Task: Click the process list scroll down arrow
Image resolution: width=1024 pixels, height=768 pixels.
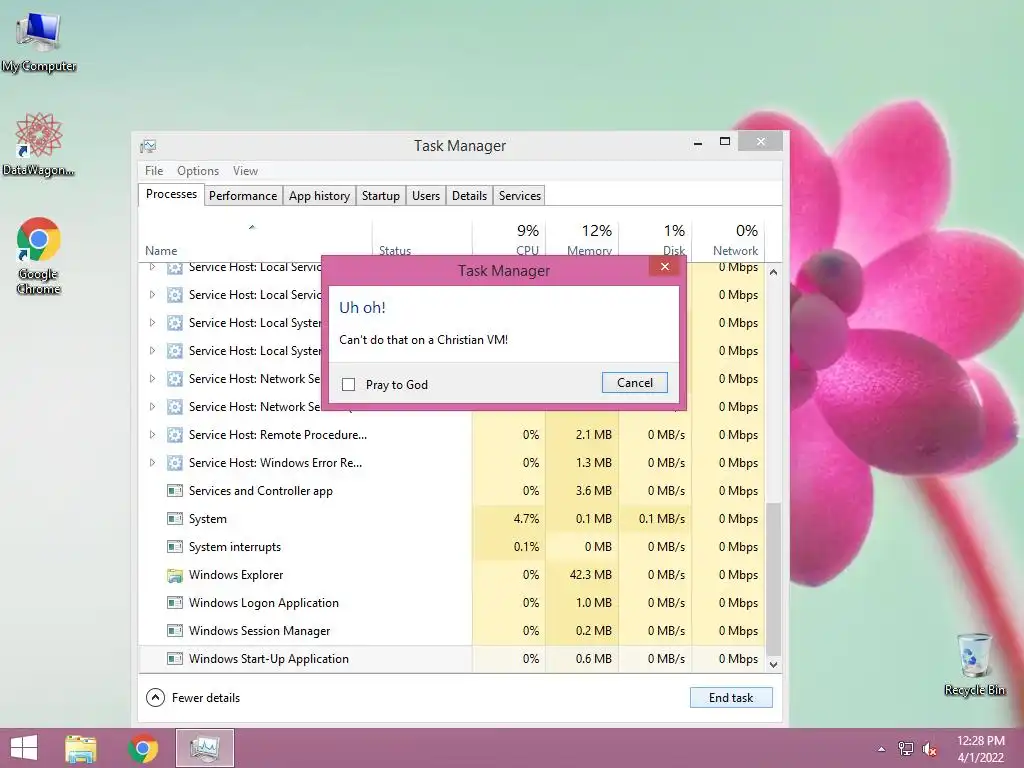Action: (773, 665)
